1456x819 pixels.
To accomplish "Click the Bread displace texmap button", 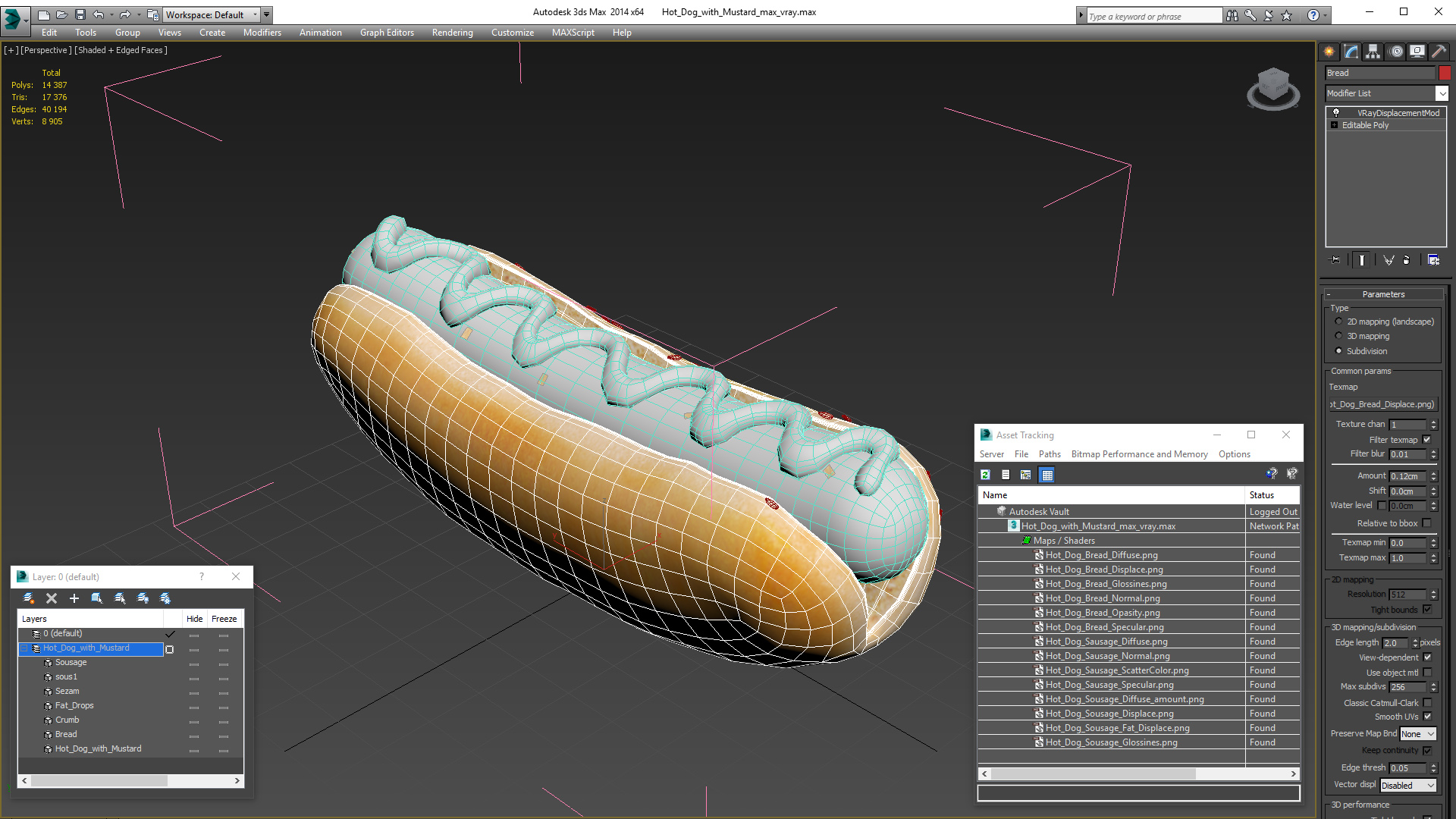I will point(1382,404).
